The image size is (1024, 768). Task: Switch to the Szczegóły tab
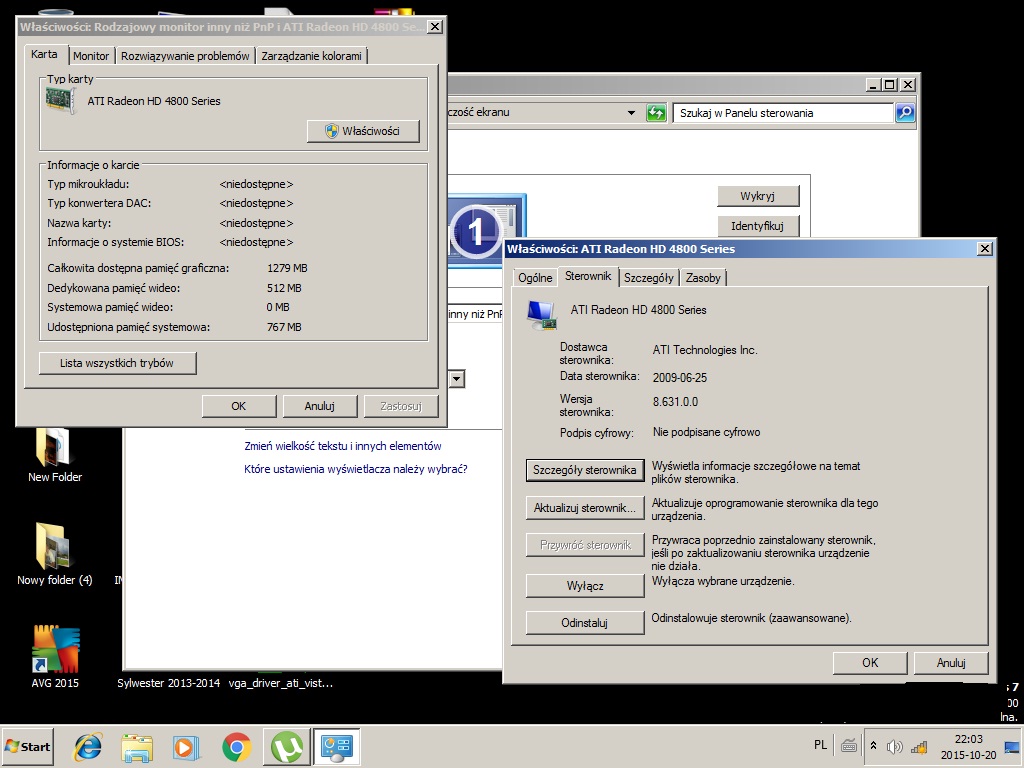tap(648, 278)
